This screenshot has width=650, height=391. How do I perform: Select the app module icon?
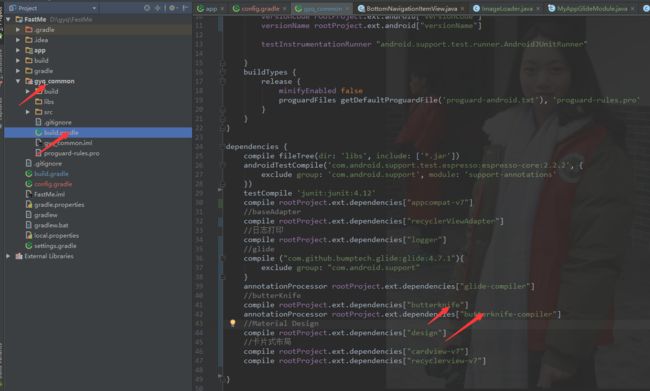point(29,50)
